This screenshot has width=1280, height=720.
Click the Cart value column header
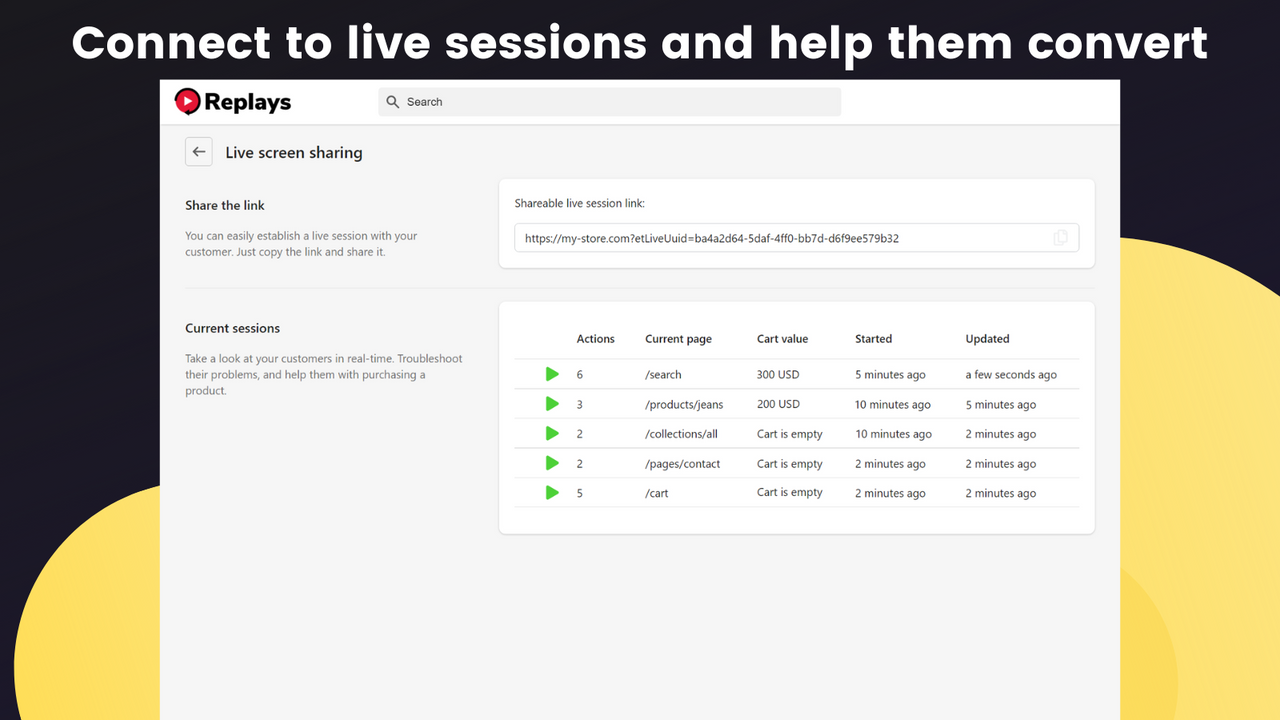click(x=782, y=338)
